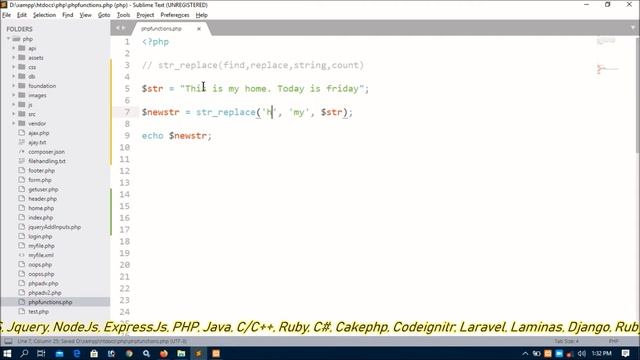
Task: Launch Microsoft Edge from the taskbar
Action: click(x=76, y=353)
